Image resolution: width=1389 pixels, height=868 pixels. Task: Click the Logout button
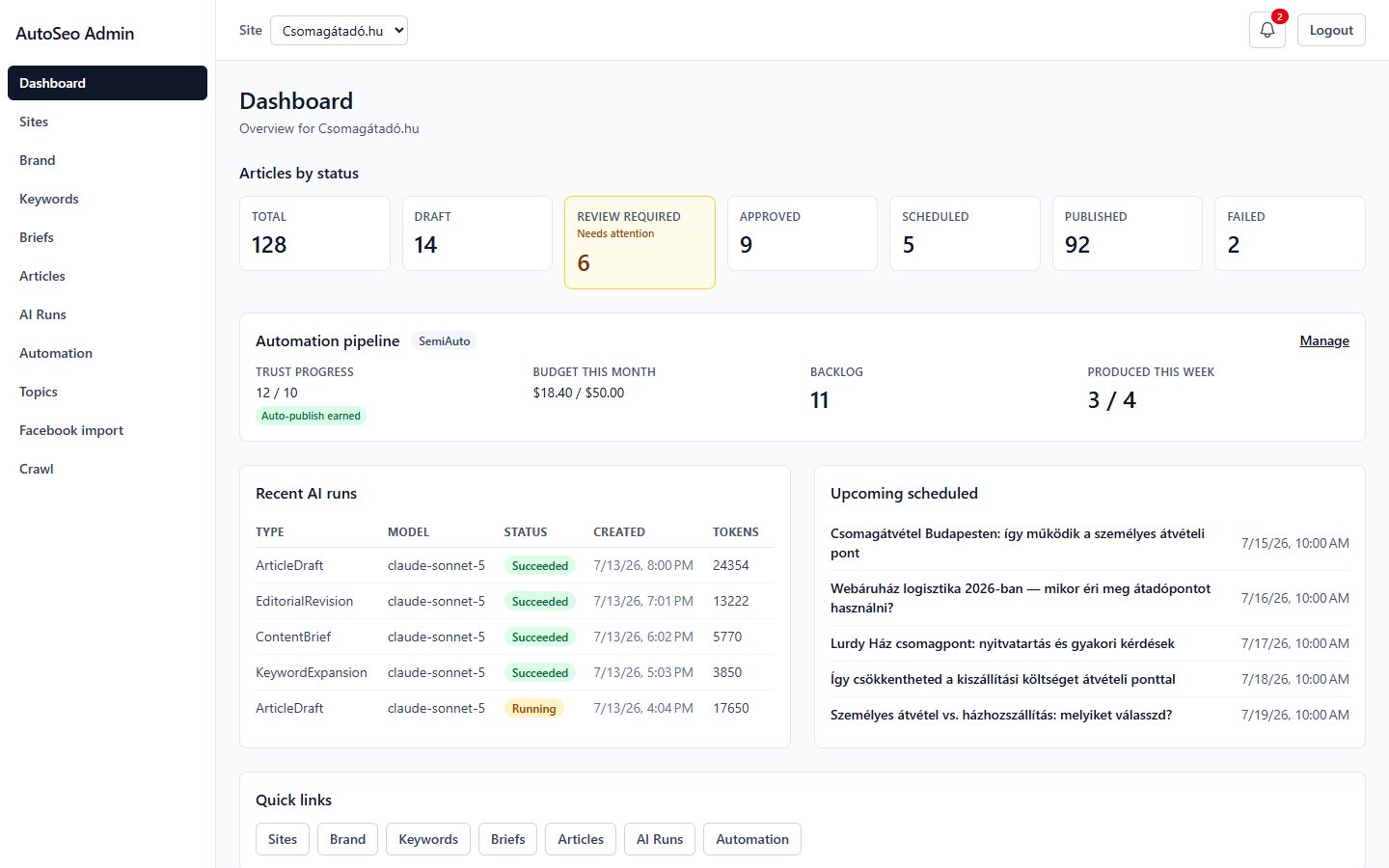(x=1331, y=30)
